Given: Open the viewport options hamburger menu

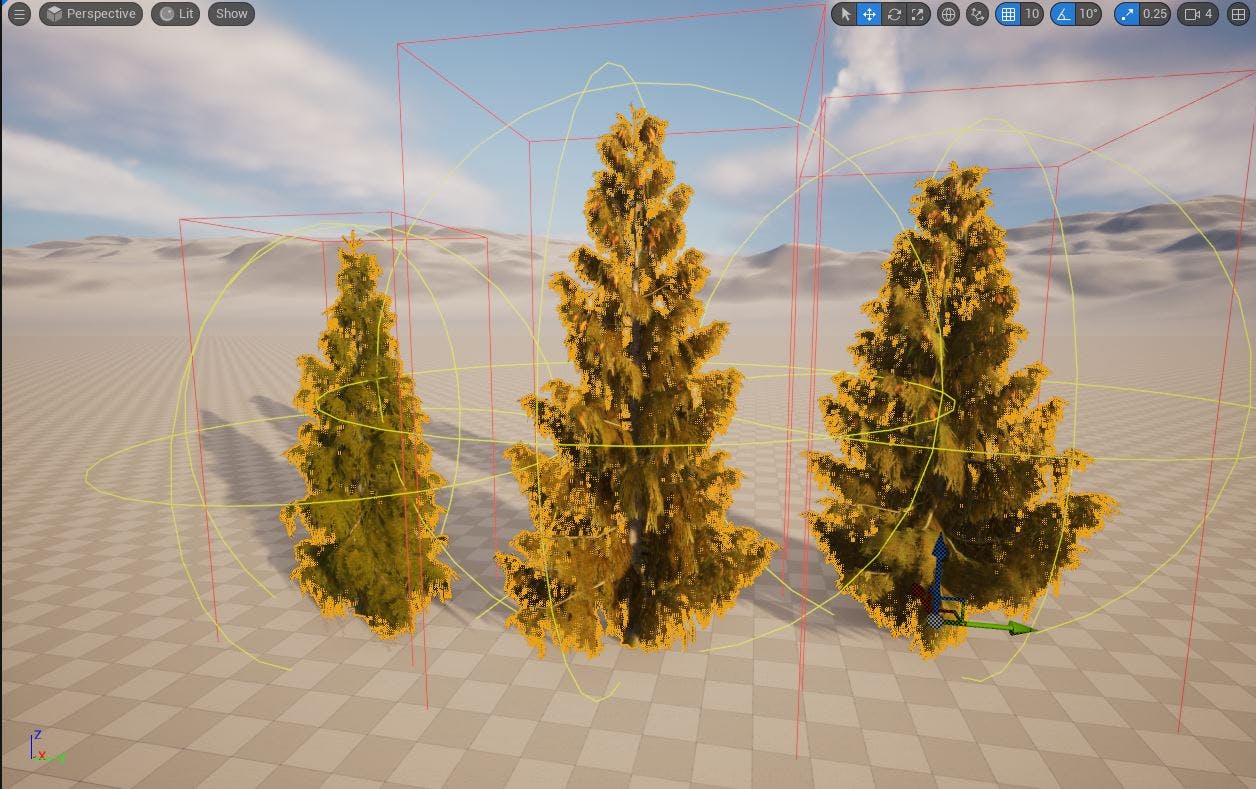Looking at the screenshot, I should tap(18, 14).
